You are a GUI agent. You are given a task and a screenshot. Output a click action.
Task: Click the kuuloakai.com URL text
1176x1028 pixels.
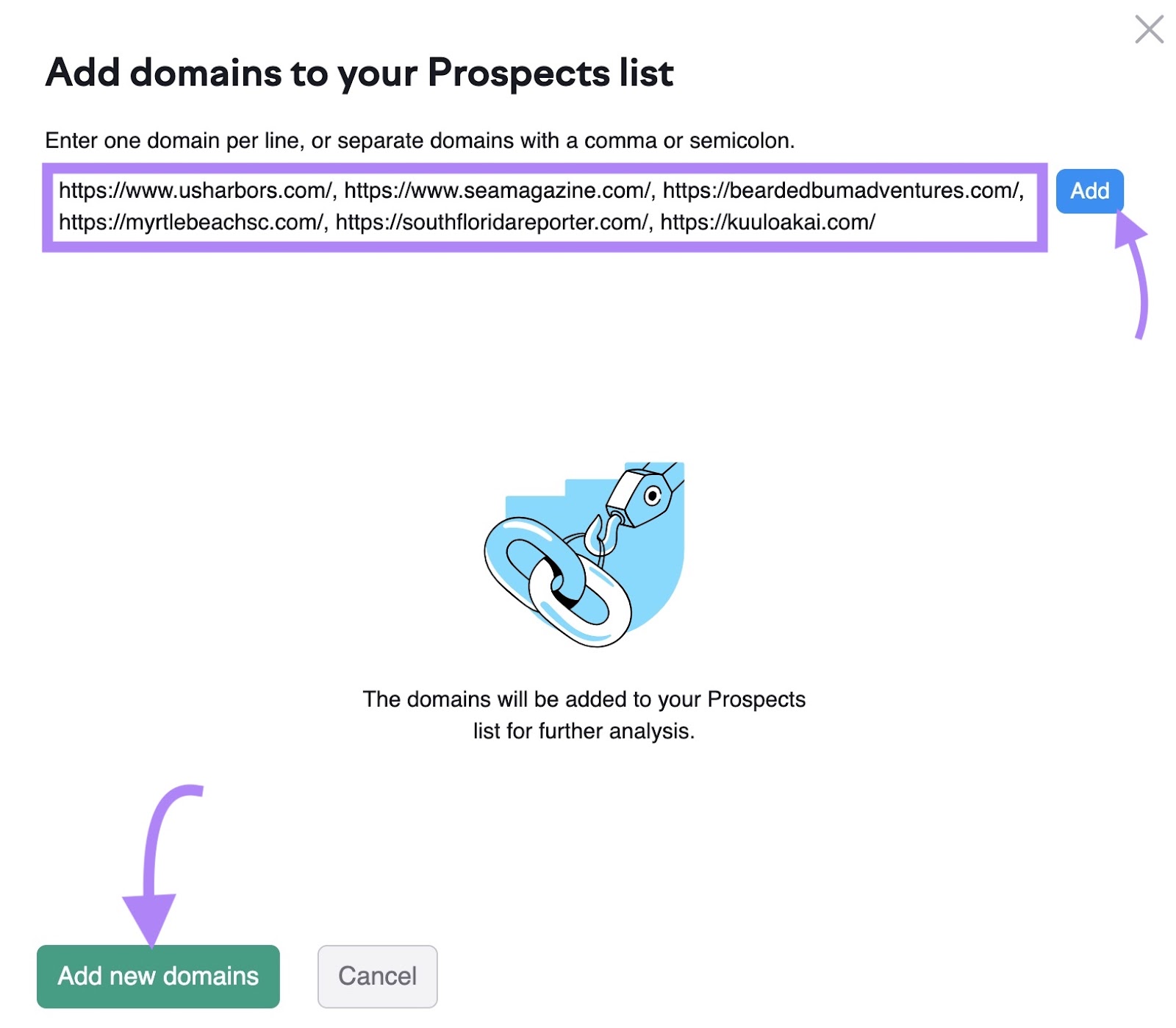[x=767, y=220]
